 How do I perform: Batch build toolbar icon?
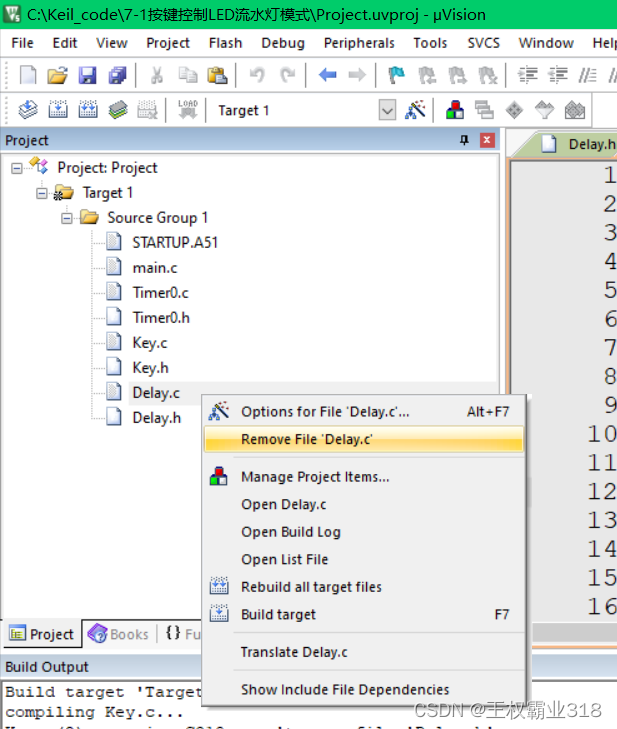[x=118, y=110]
